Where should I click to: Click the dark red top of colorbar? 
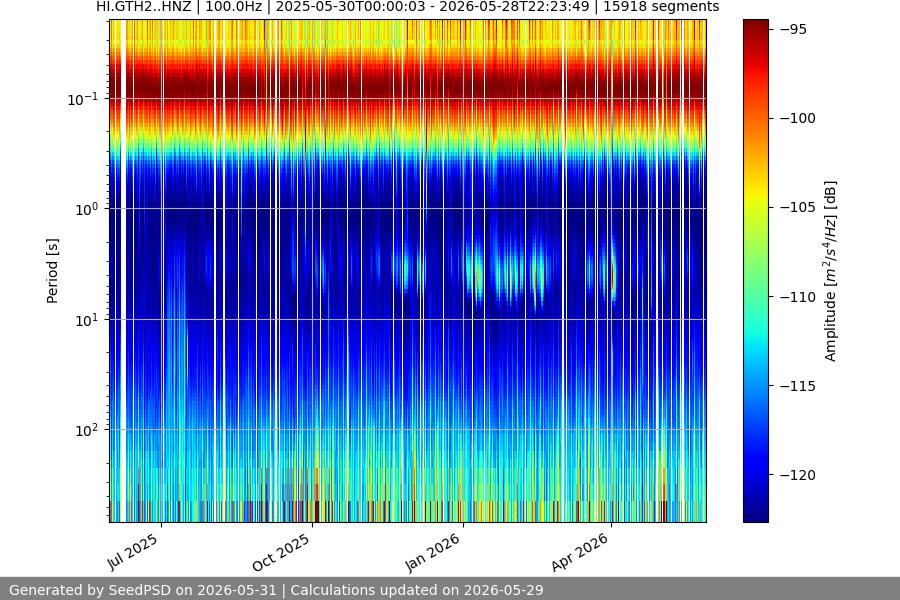coord(755,28)
